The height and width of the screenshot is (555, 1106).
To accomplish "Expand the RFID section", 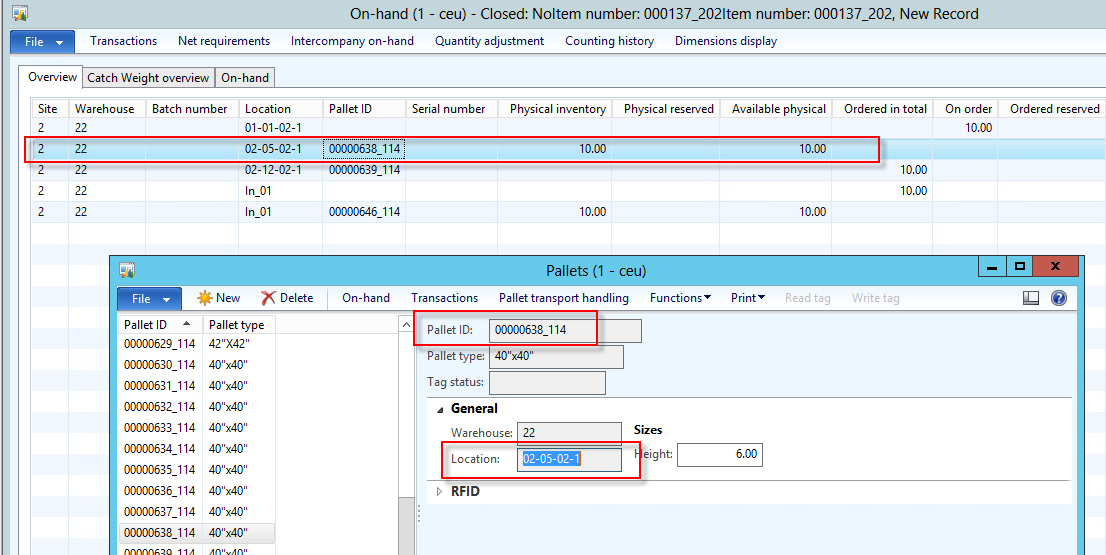I will [x=439, y=491].
